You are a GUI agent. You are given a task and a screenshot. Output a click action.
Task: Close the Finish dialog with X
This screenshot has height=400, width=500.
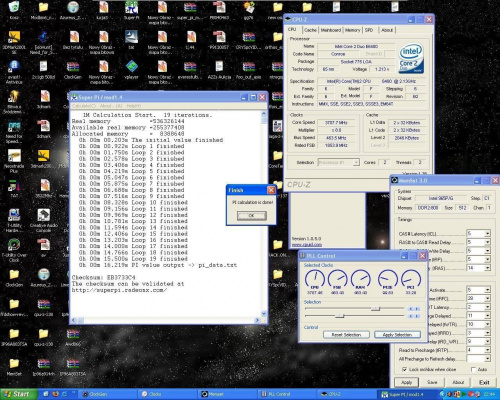click(271, 190)
